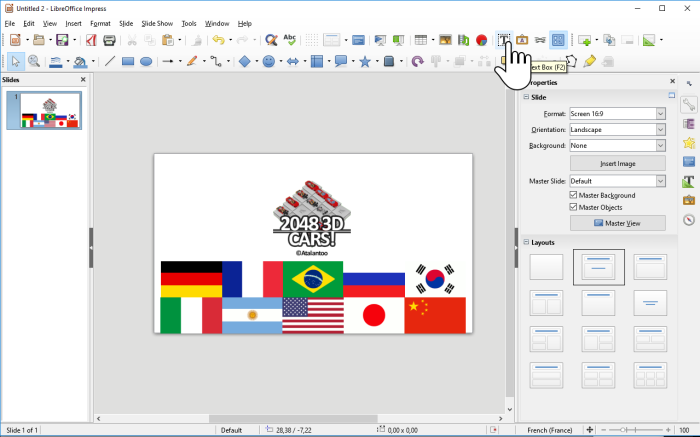Image resolution: width=700 pixels, height=437 pixels.
Task: Open the Insert menu
Action: pyautogui.click(x=73, y=23)
